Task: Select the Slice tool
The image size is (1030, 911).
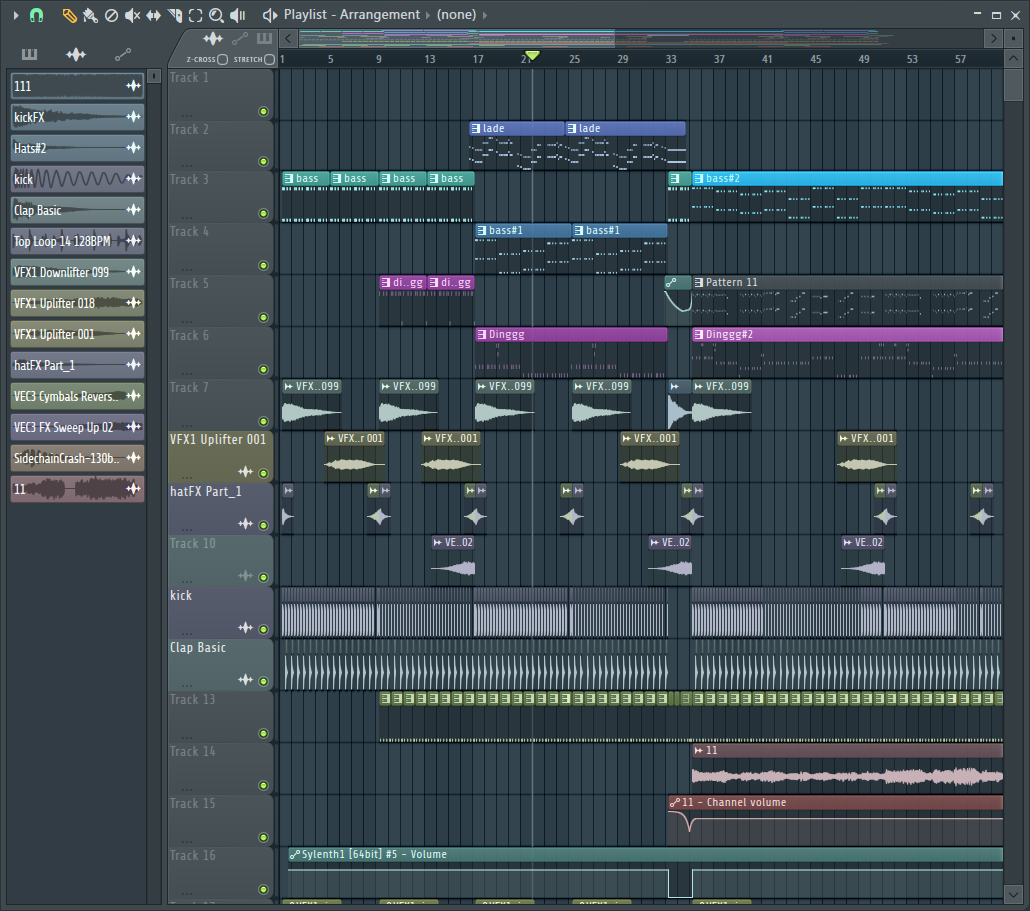Action: click(x=174, y=15)
